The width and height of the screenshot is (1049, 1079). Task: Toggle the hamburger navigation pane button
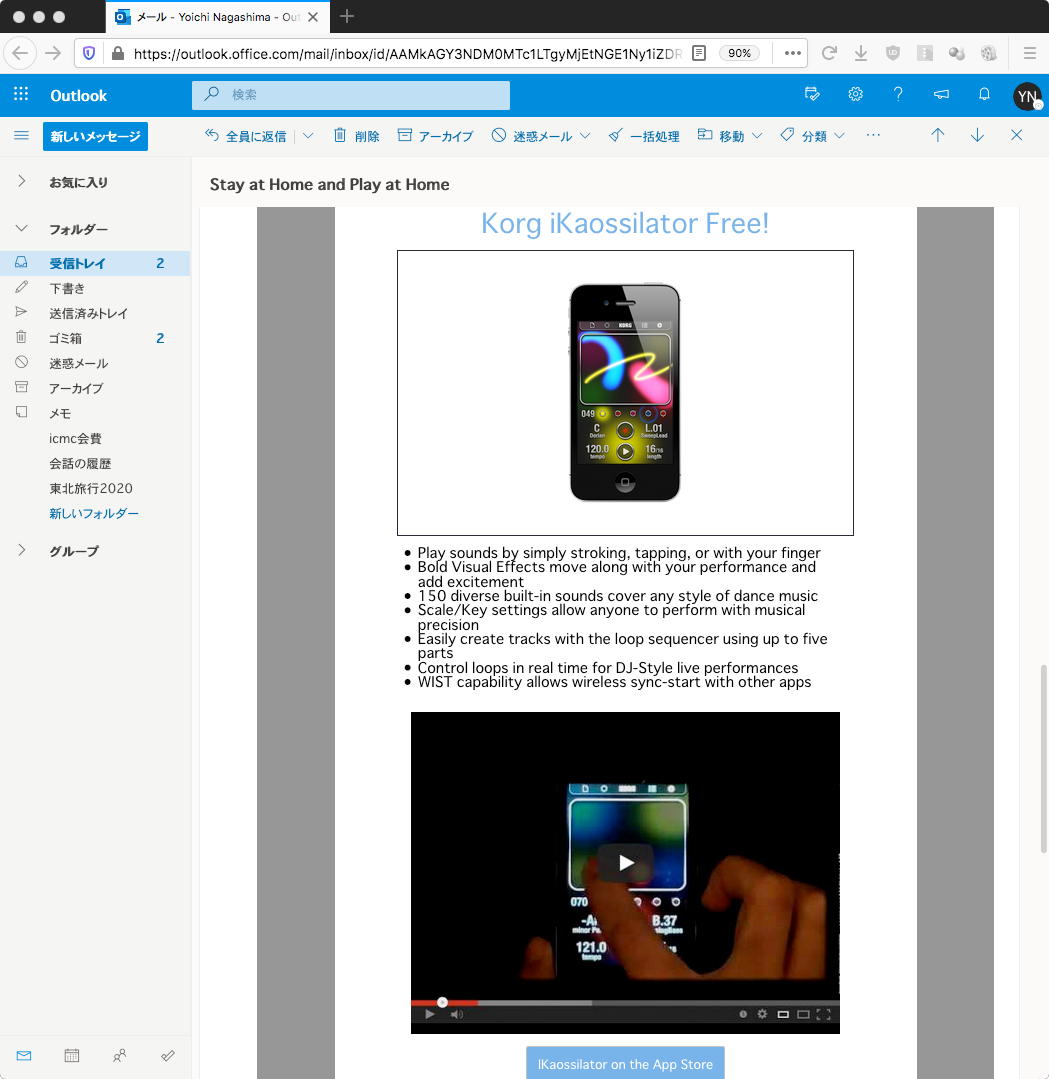(21, 136)
